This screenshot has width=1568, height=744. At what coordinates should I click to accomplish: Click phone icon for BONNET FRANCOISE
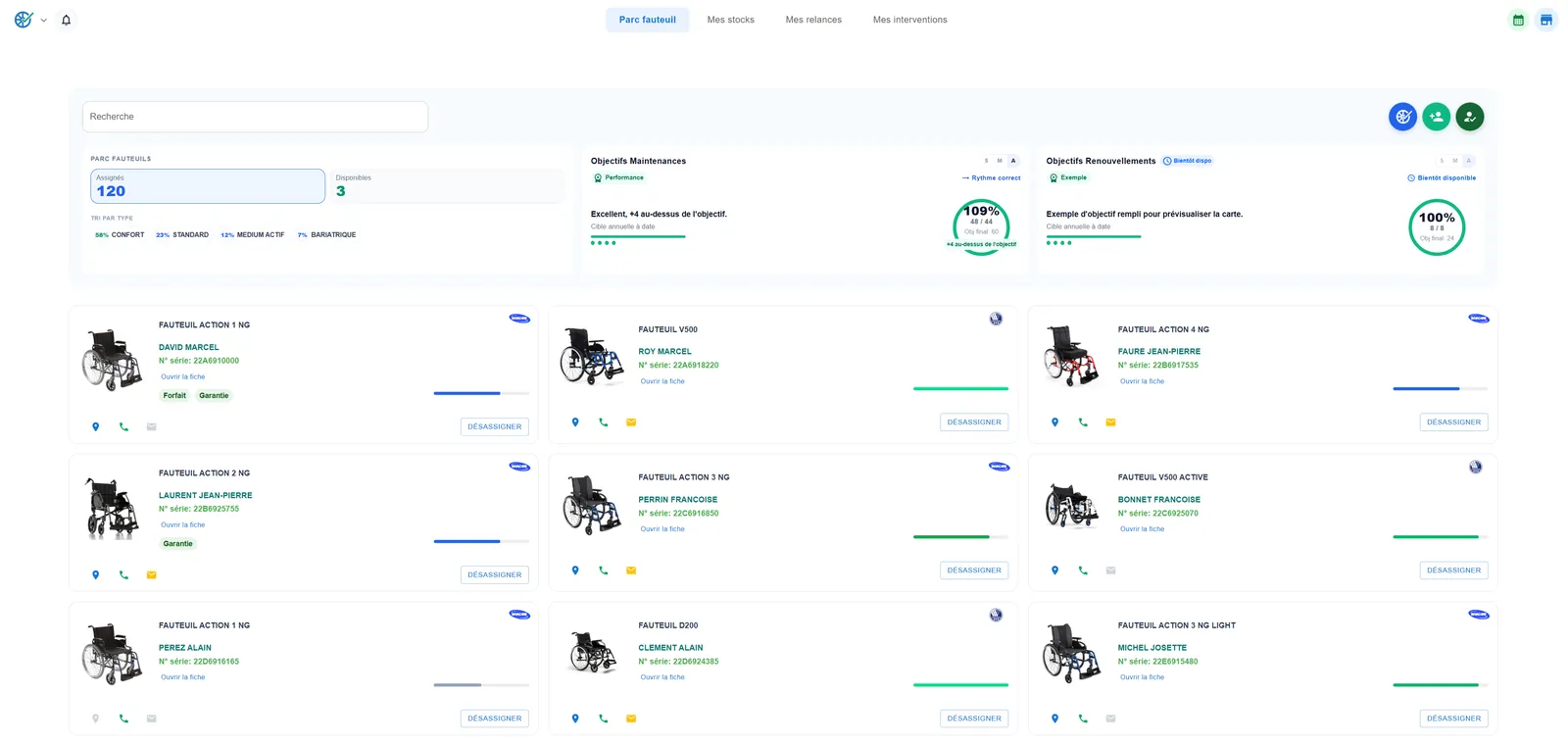(x=1083, y=570)
